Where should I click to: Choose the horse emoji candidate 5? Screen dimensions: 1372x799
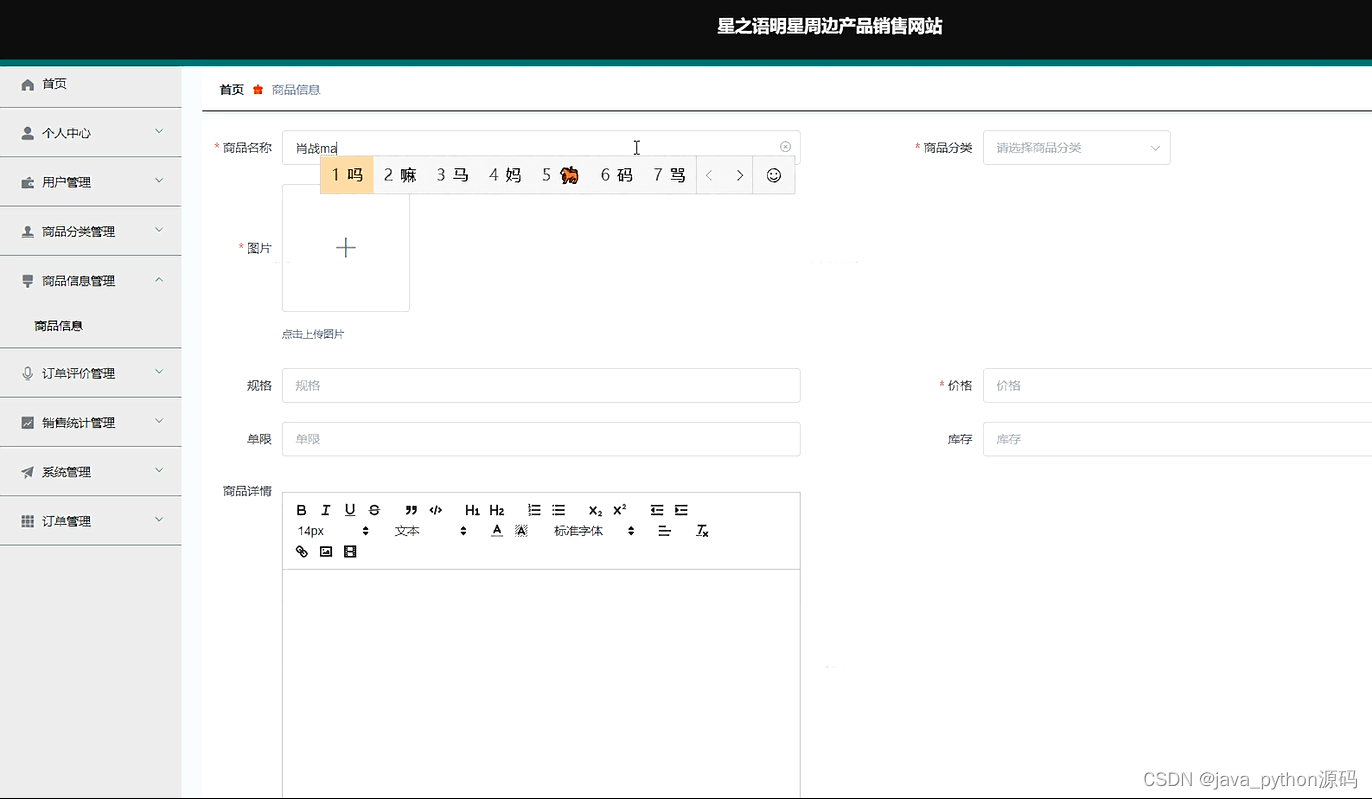(561, 175)
